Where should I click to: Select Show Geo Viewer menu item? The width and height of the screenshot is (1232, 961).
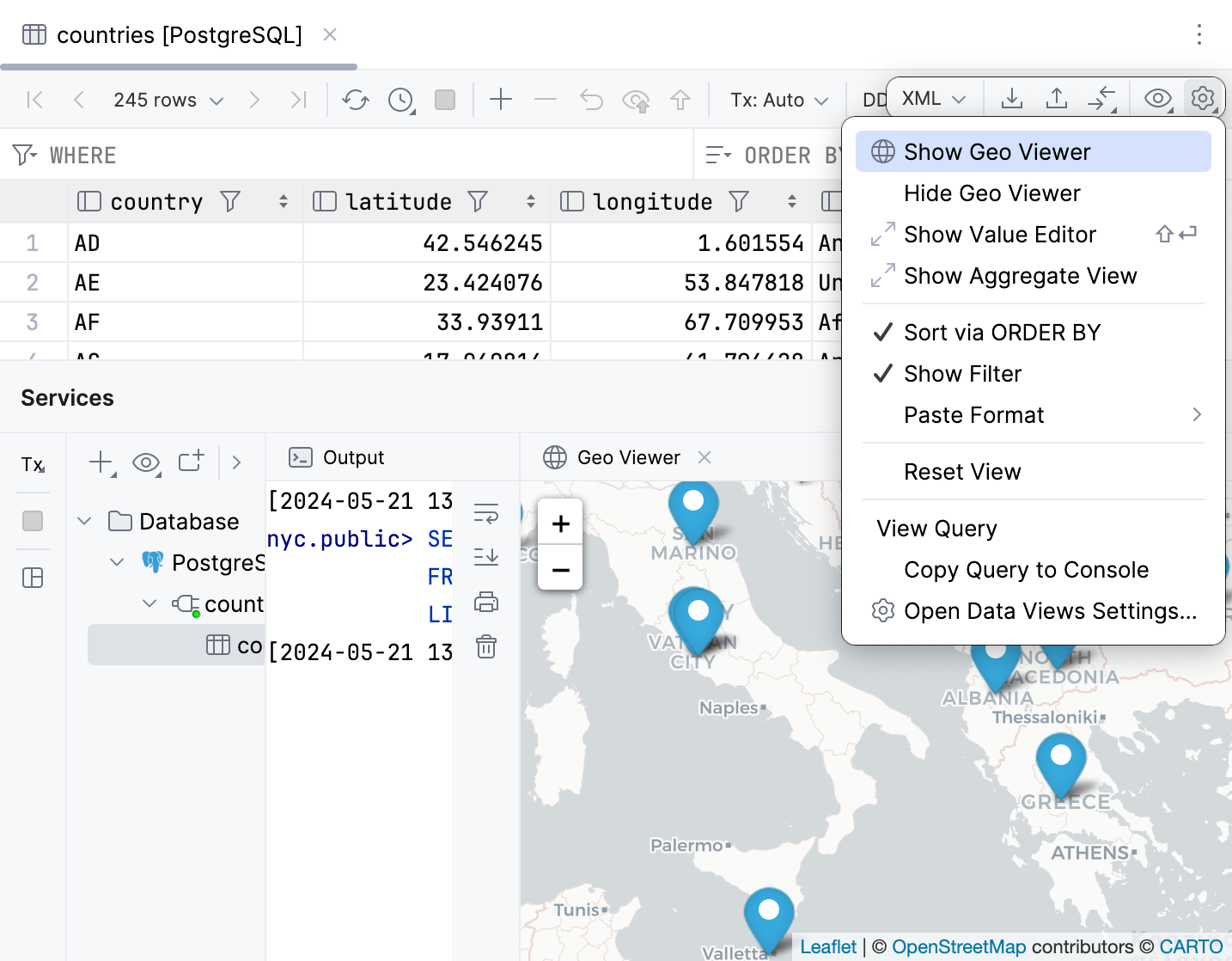996,151
